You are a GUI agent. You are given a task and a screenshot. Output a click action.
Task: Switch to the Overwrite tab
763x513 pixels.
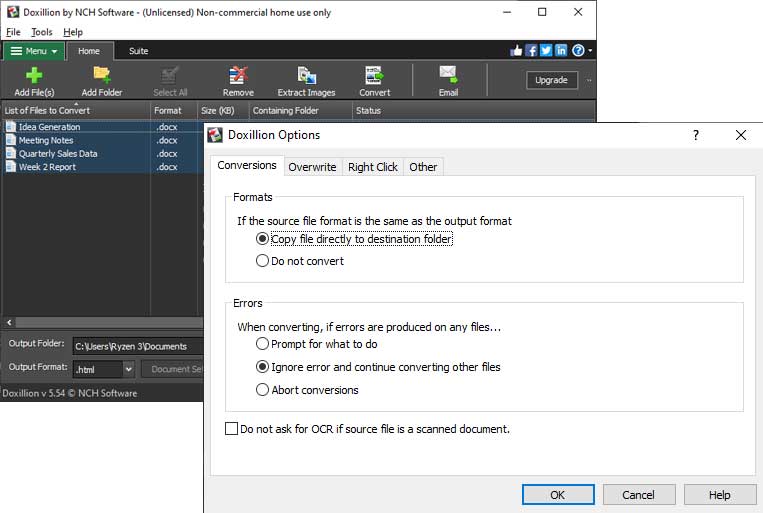(312, 167)
